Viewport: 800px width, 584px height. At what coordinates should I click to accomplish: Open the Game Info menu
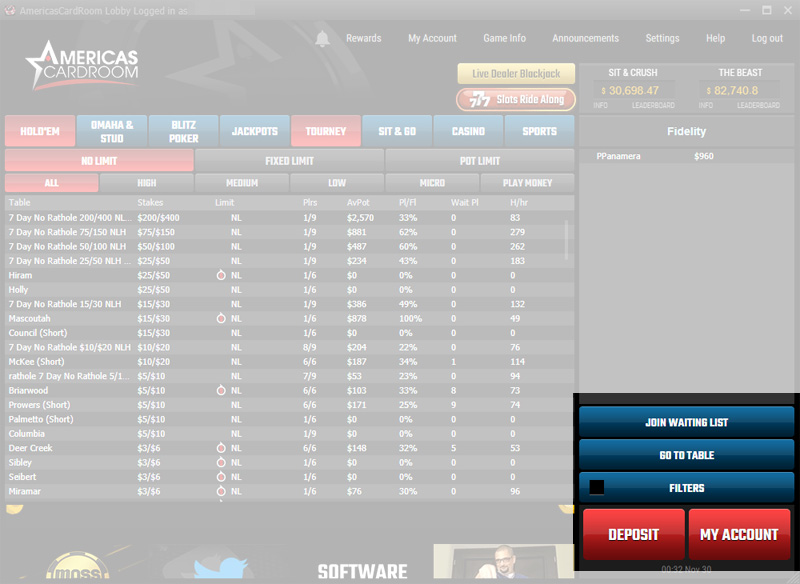(x=504, y=38)
